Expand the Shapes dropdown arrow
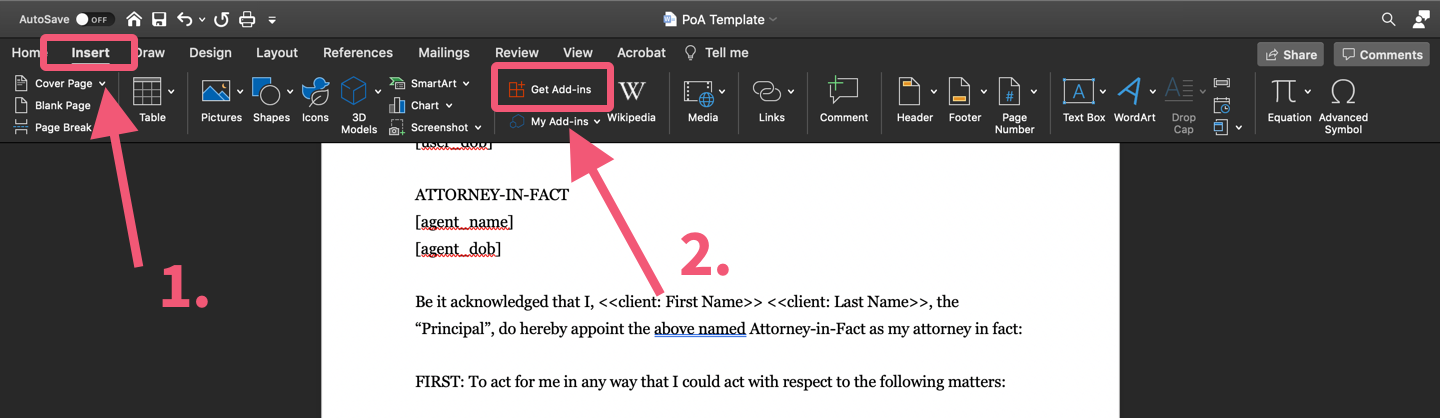Screen dimensions: 1440x418 (x=290, y=92)
